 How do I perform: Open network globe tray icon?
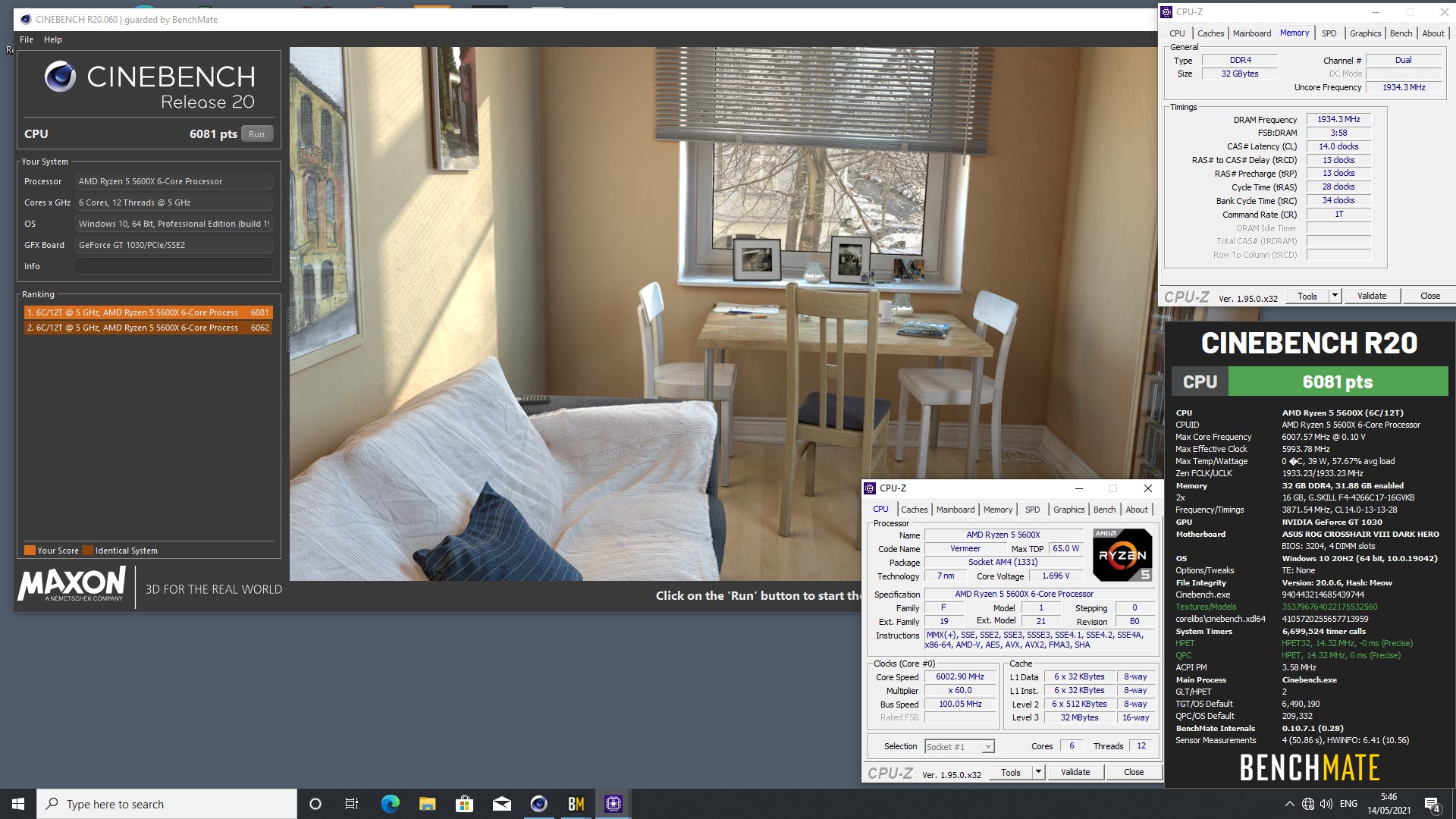tap(1308, 804)
